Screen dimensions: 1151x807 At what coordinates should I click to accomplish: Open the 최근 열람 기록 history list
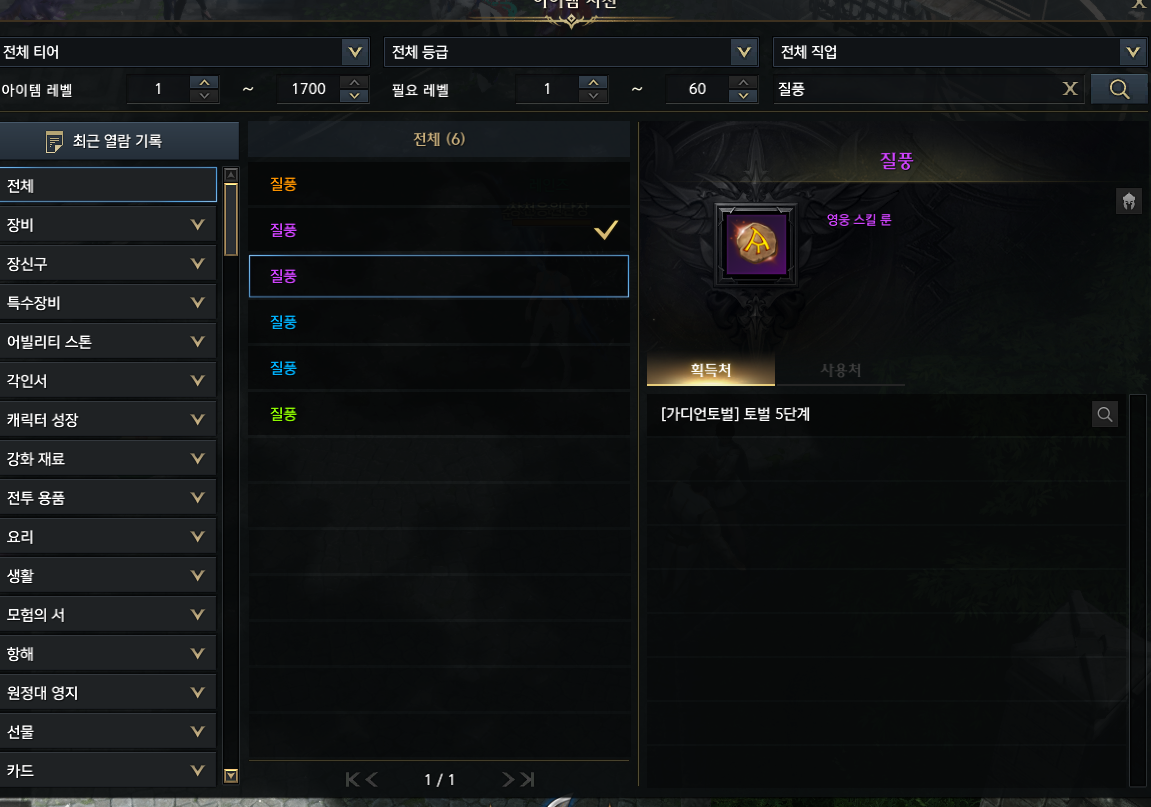coord(119,140)
